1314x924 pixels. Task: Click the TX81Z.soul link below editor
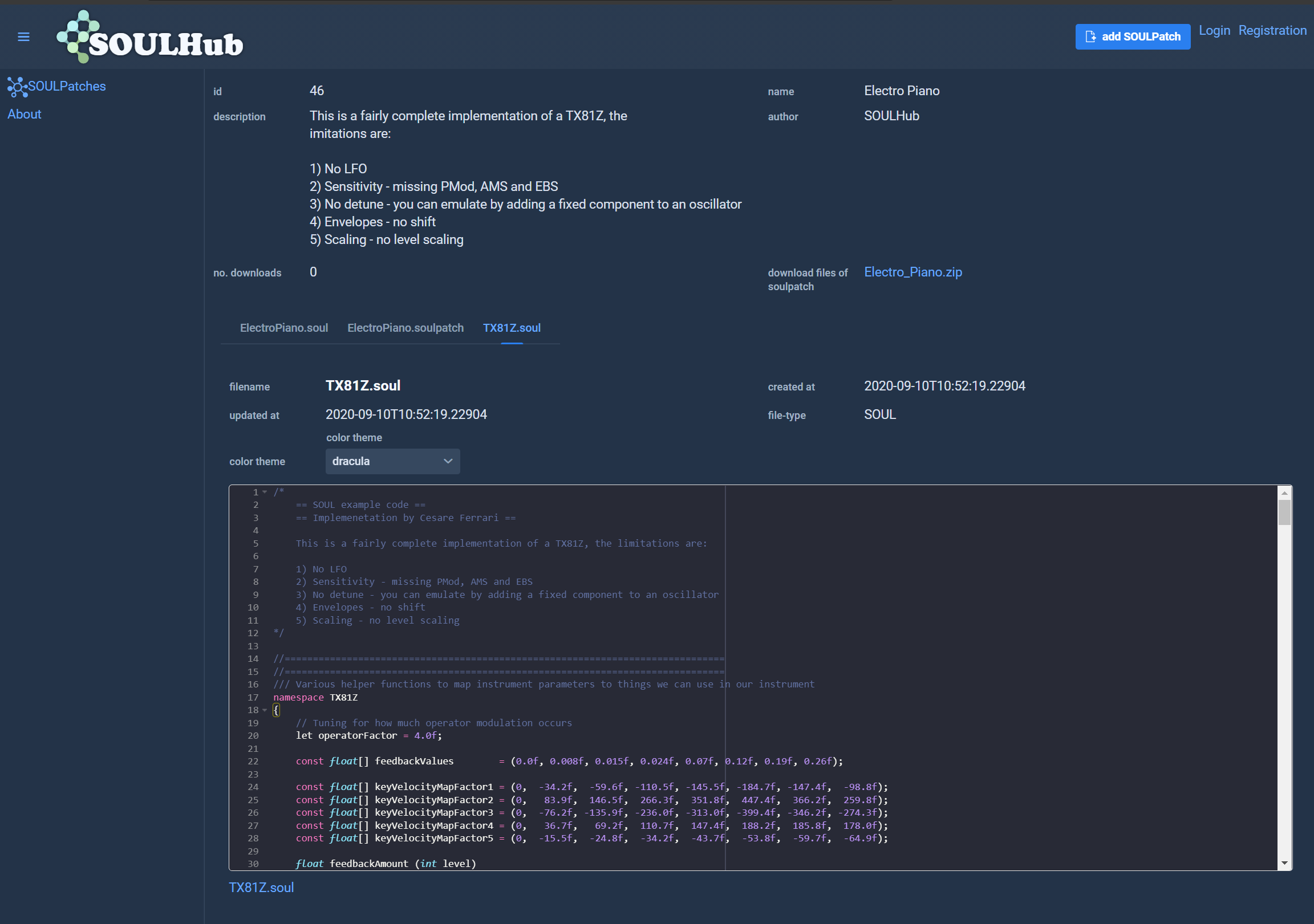coord(262,888)
